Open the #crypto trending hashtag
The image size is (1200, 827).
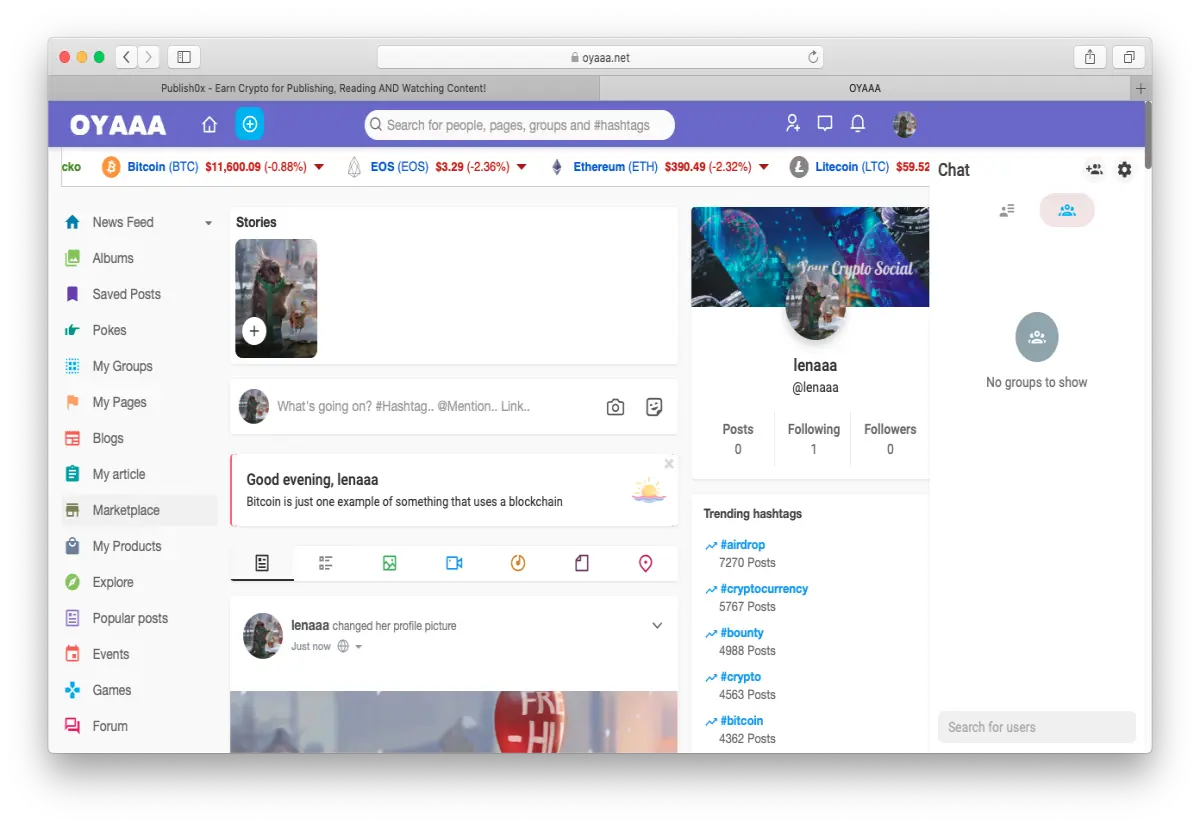click(740, 677)
